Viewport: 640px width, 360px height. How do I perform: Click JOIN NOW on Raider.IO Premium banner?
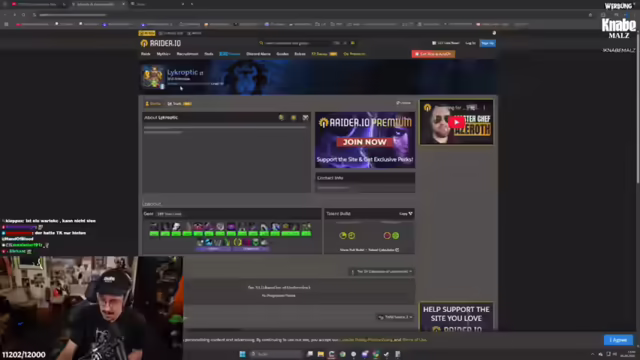364,142
